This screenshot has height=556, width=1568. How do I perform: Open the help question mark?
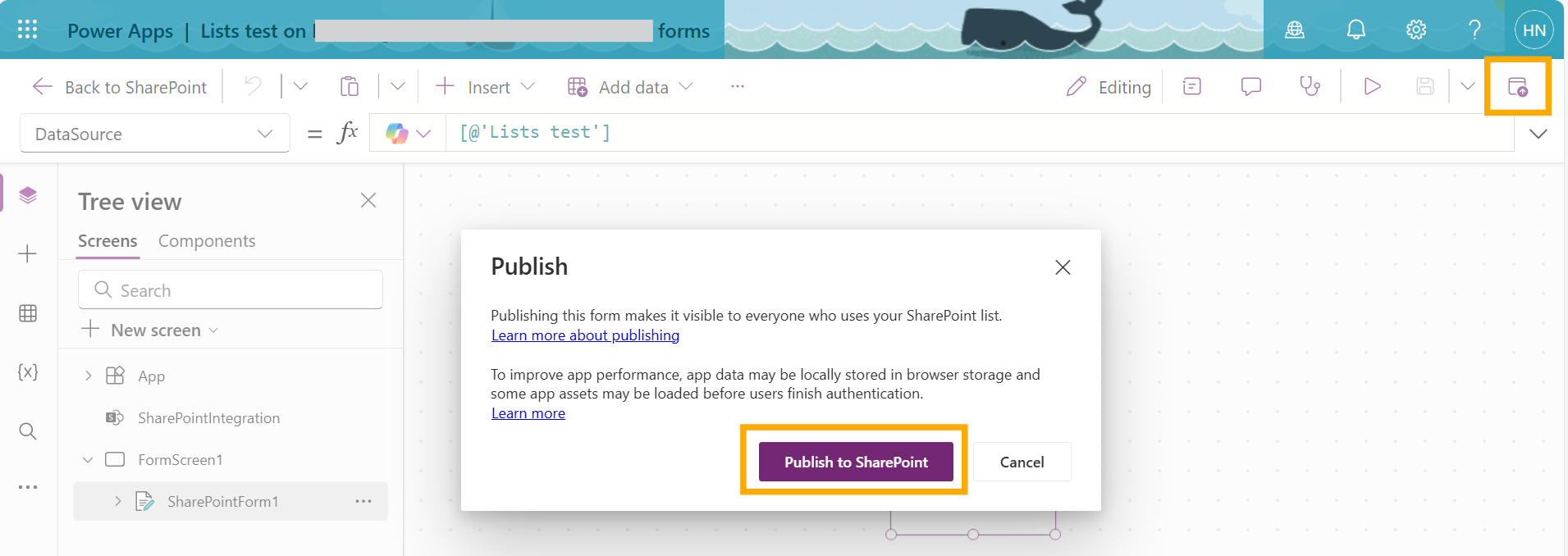coord(1474,30)
